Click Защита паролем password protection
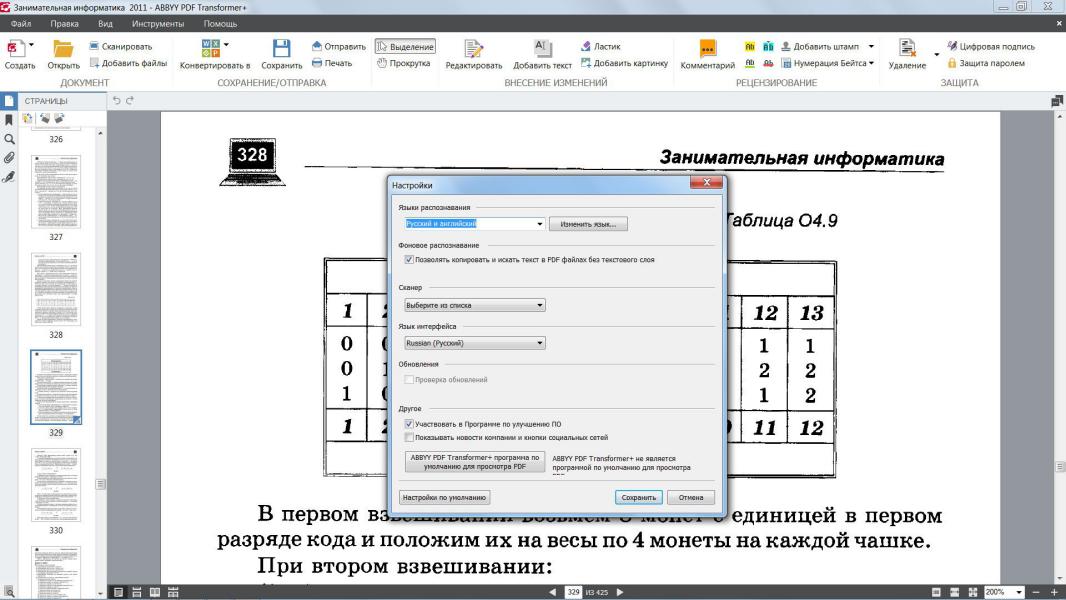Image resolution: width=1066 pixels, height=600 pixels. click(986, 63)
